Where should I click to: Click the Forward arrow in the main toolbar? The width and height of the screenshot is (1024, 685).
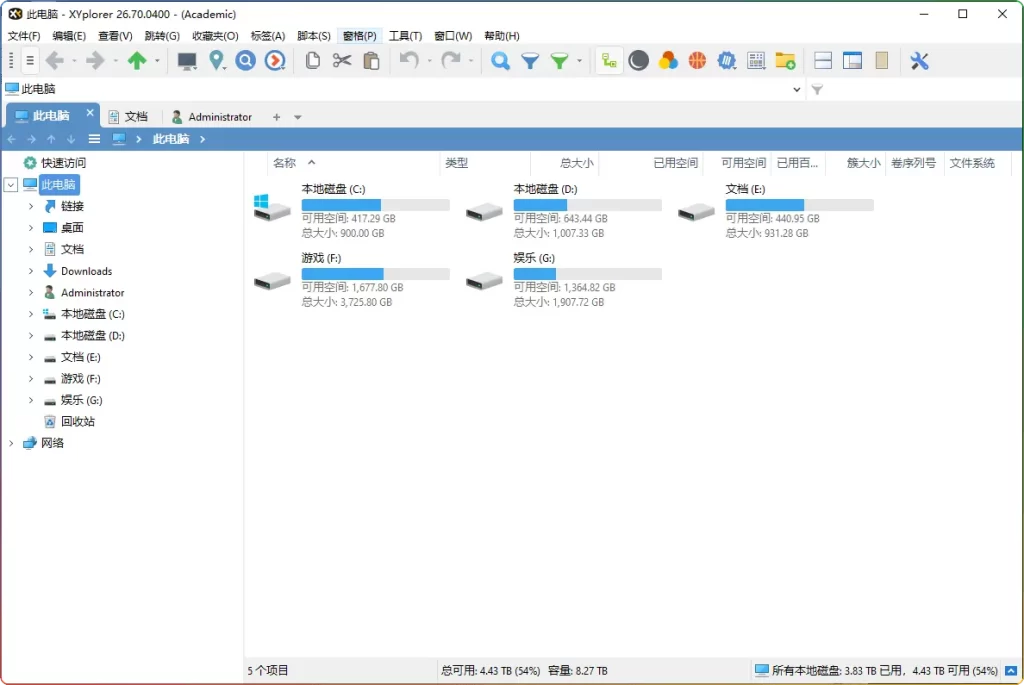[95, 61]
